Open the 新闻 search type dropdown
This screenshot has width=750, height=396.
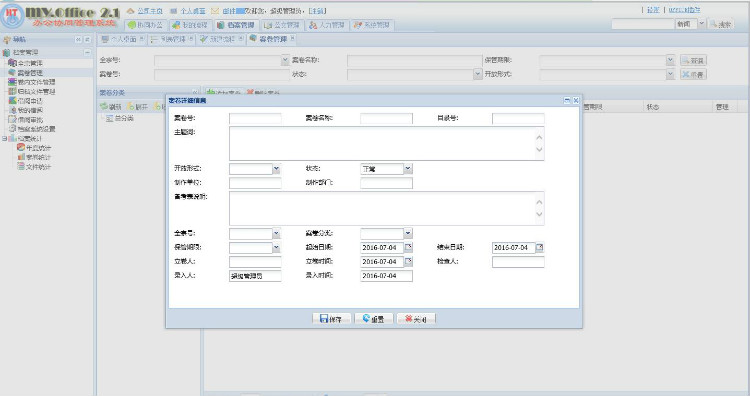(x=701, y=23)
